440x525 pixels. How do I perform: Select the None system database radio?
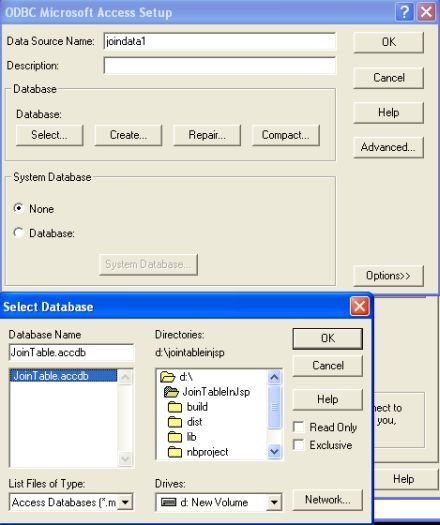click(x=18, y=208)
